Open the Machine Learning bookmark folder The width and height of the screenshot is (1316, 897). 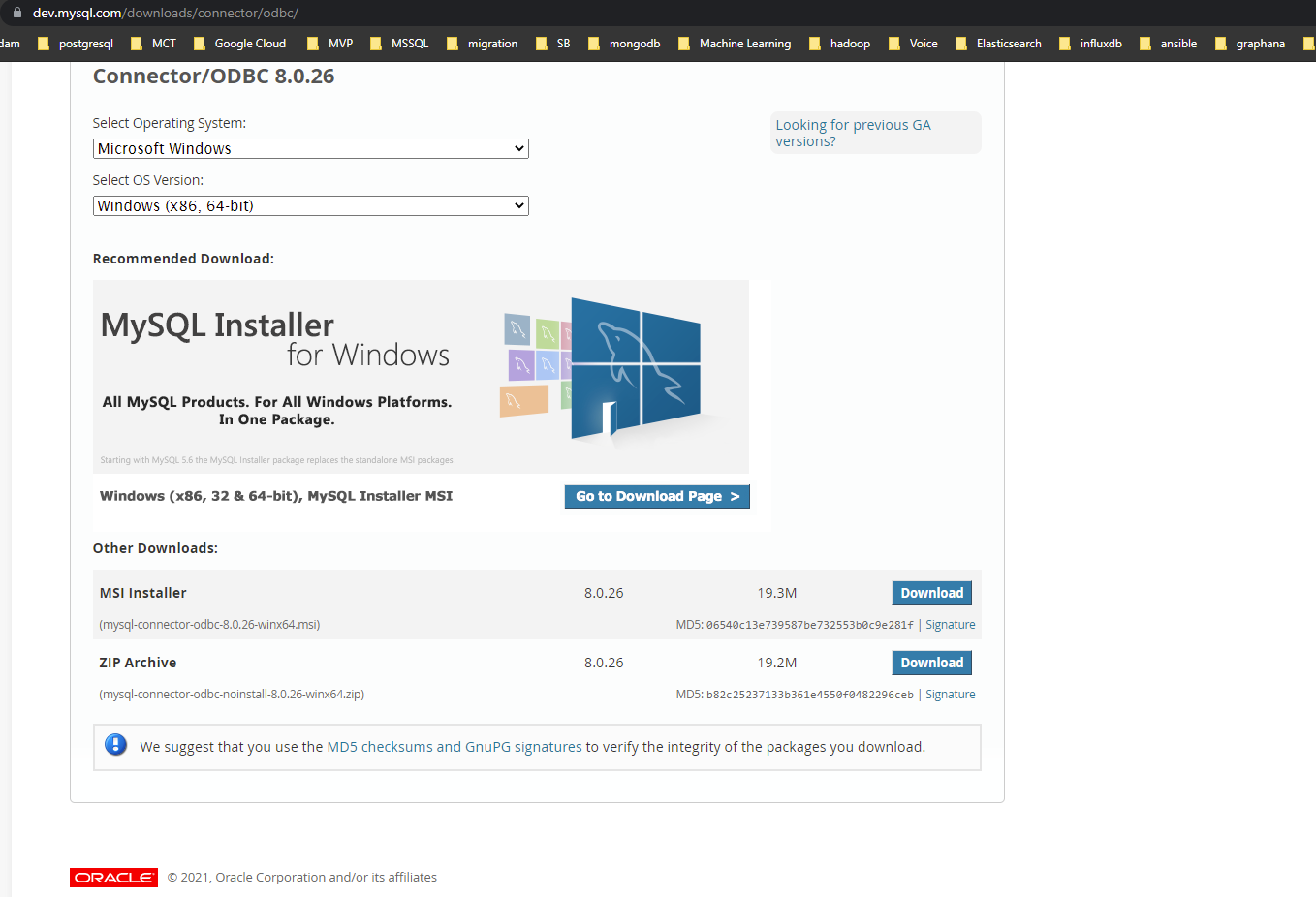(x=735, y=44)
